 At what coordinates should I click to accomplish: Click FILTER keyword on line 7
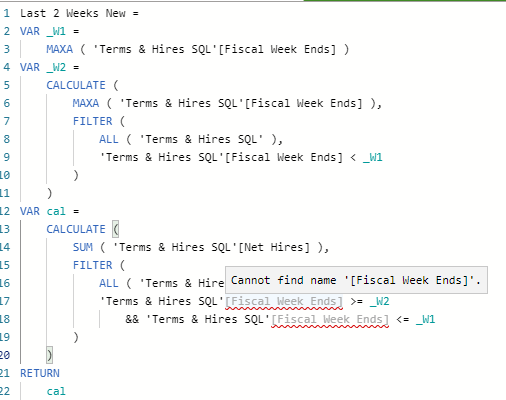(92, 121)
